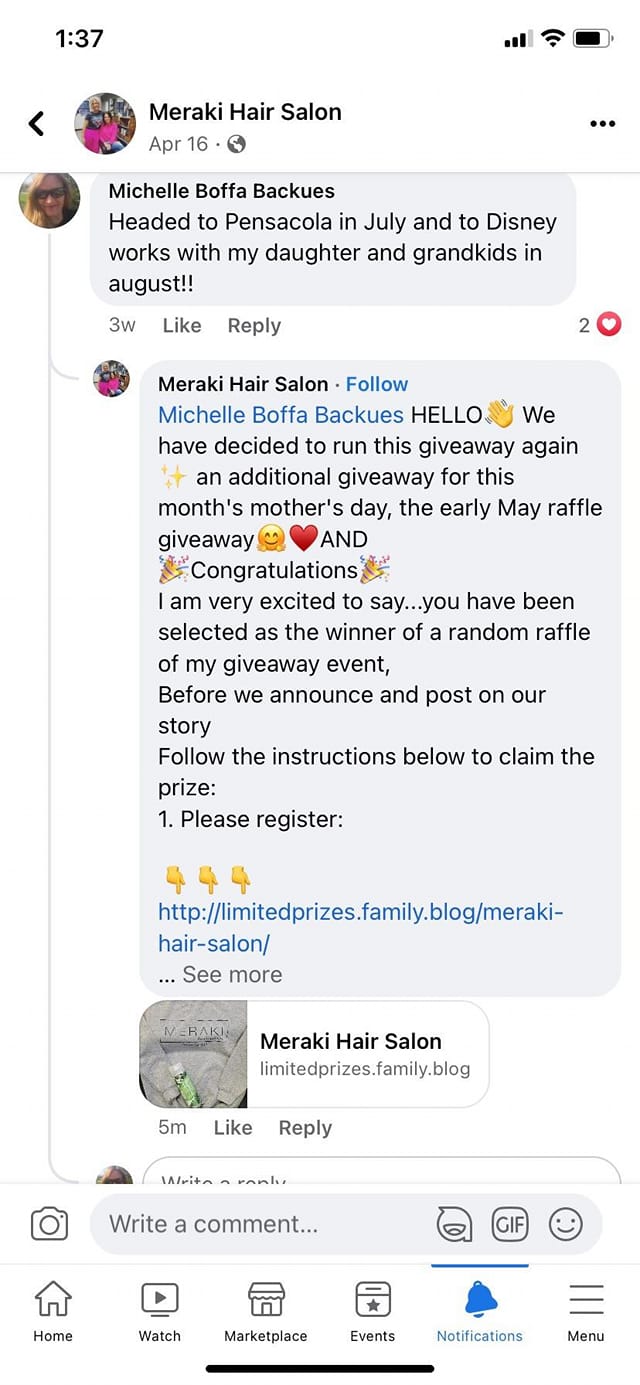Go to the Home tab
640x1385 pixels.
[53, 1312]
